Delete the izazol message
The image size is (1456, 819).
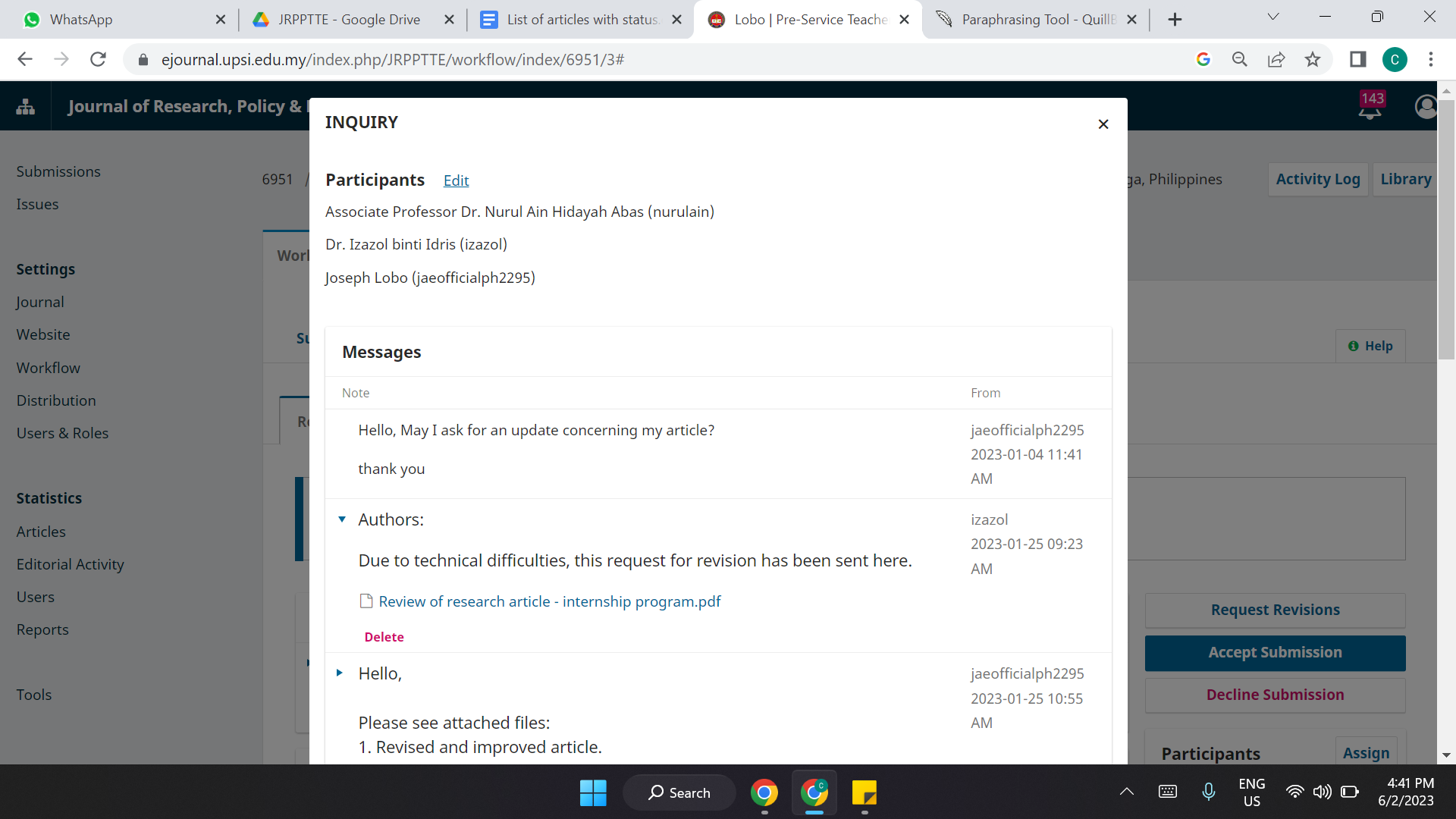[x=384, y=637]
